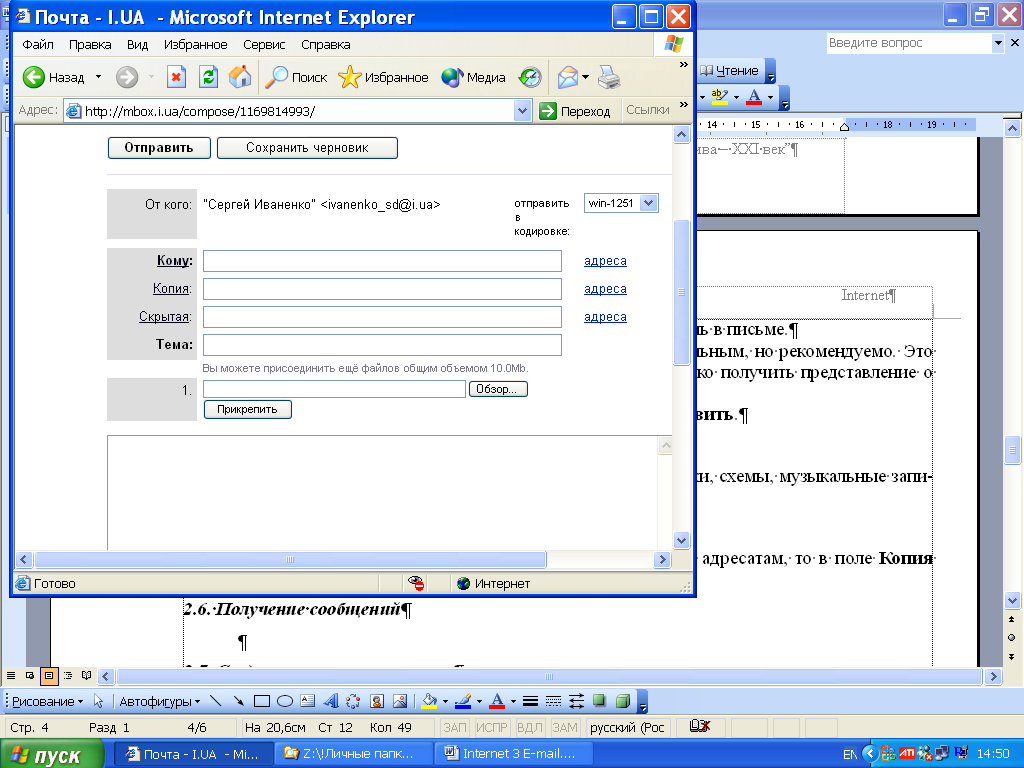Image resolution: width=1024 pixels, height=768 pixels.
Task: Choose Arrow Style in Drawing toolbar
Action: tap(576, 701)
